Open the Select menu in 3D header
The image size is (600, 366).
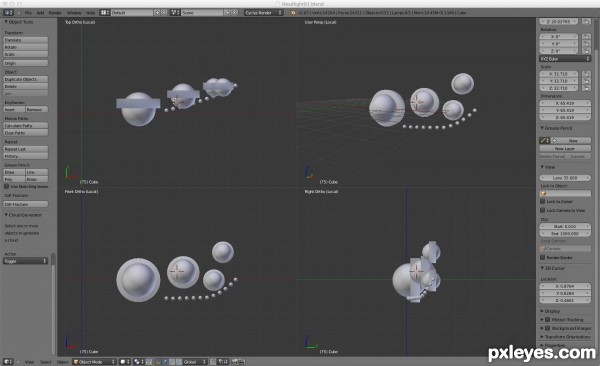tap(46, 362)
